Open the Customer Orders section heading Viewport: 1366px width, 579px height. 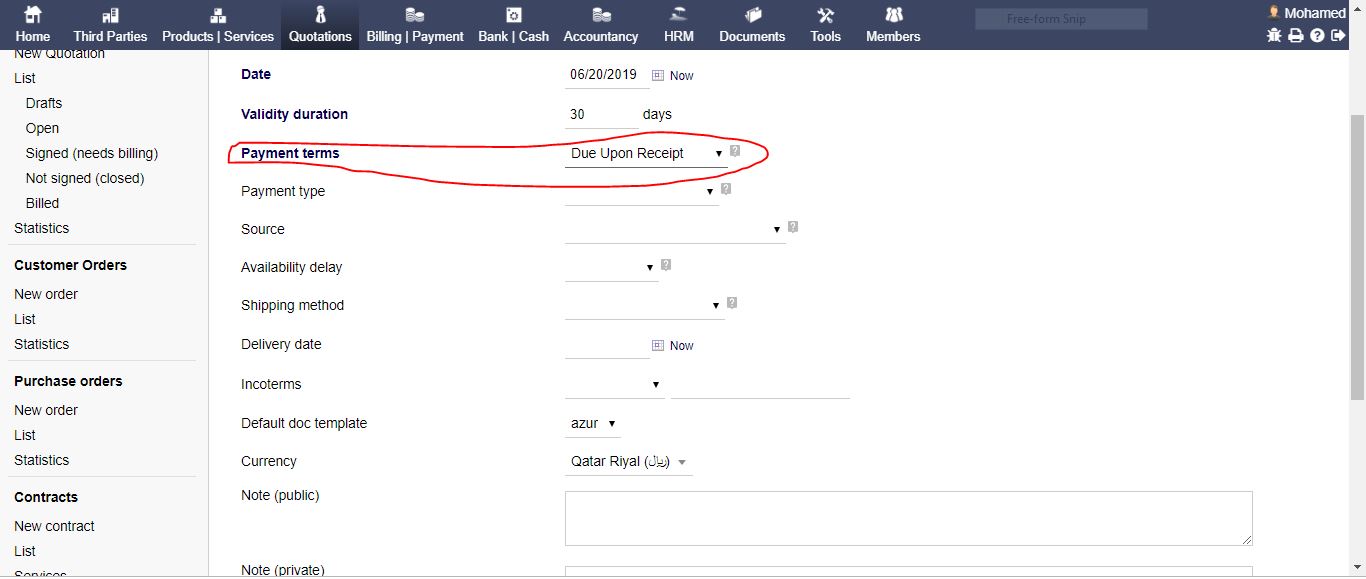pyautogui.click(x=71, y=265)
